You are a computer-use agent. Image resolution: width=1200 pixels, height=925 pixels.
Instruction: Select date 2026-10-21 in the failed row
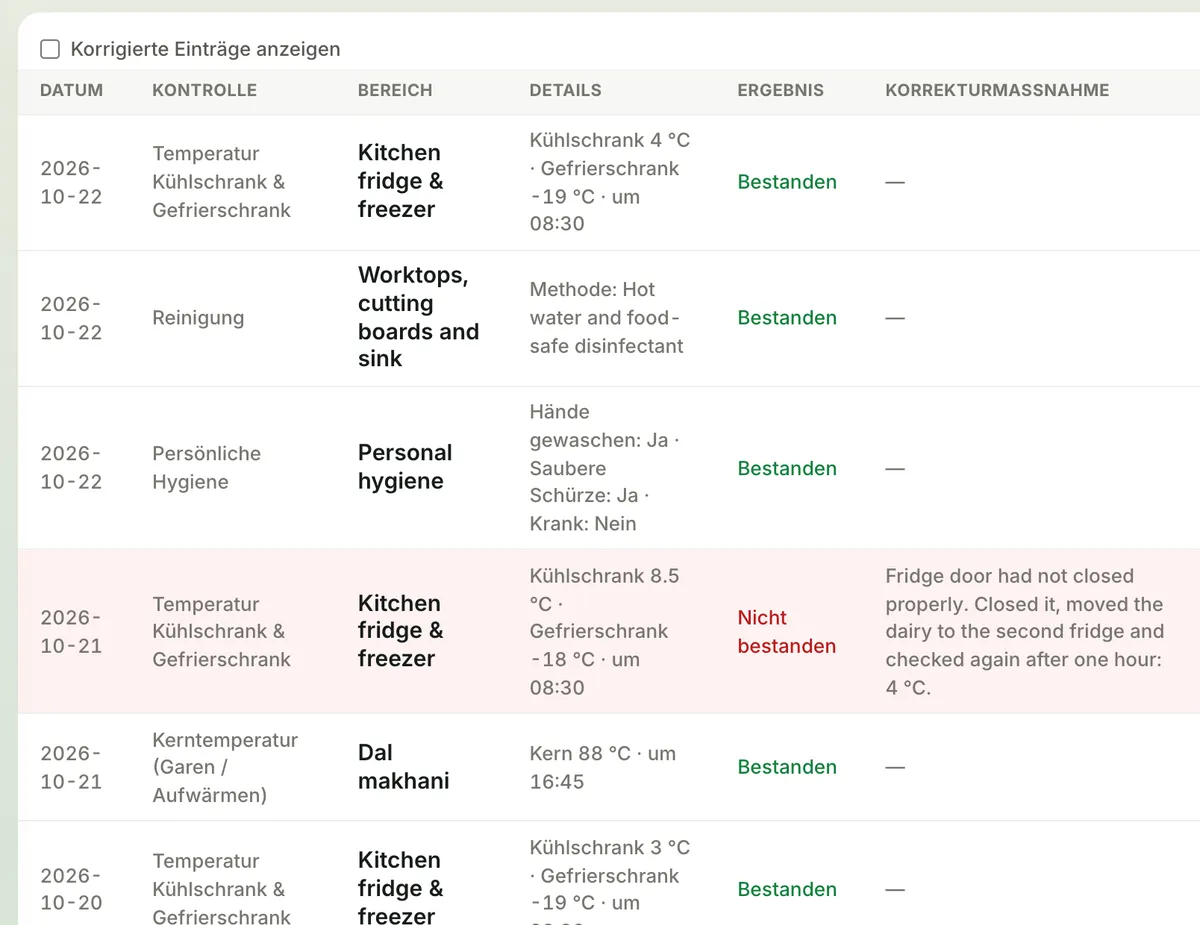point(71,632)
